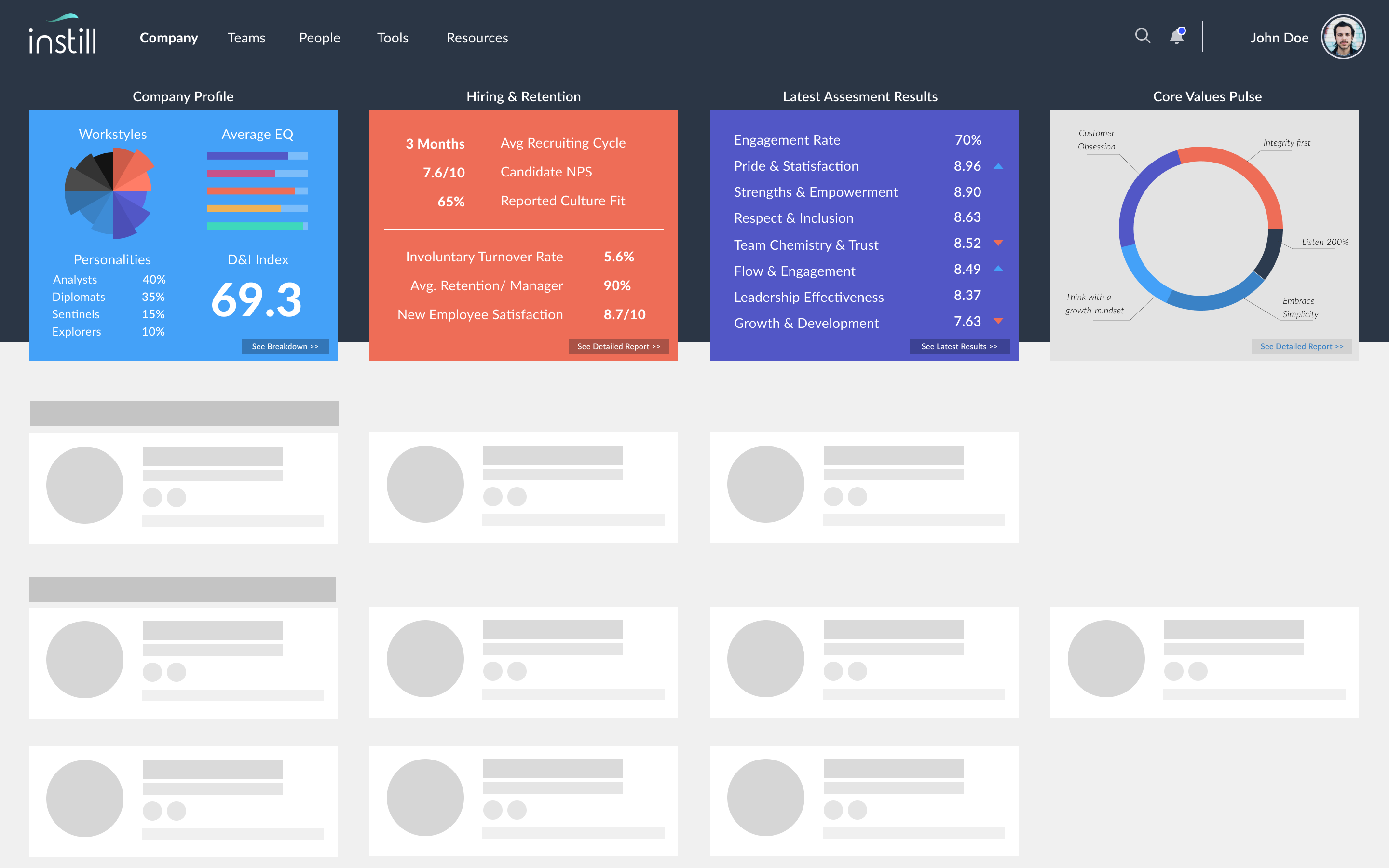Click the search magnifier icon
This screenshot has height=868, width=1389.
pyautogui.click(x=1142, y=36)
